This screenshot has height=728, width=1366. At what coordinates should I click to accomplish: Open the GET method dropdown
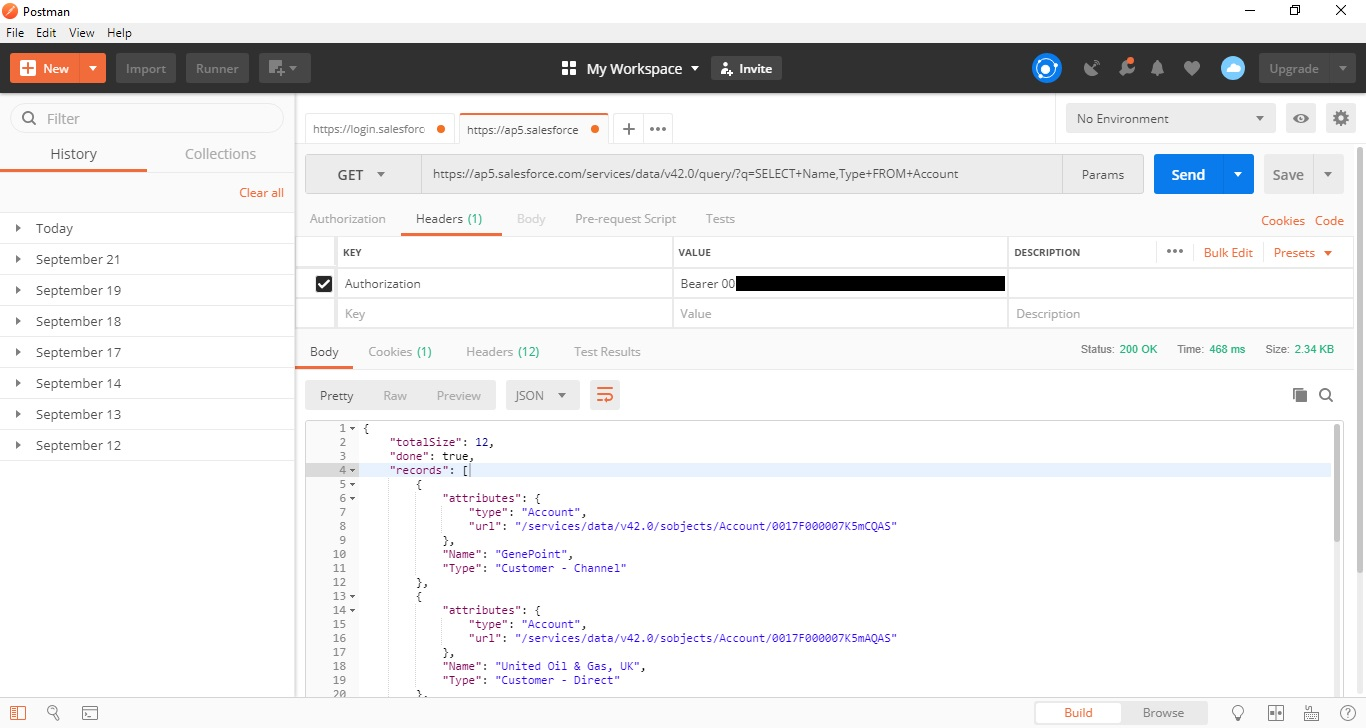click(x=361, y=174)
